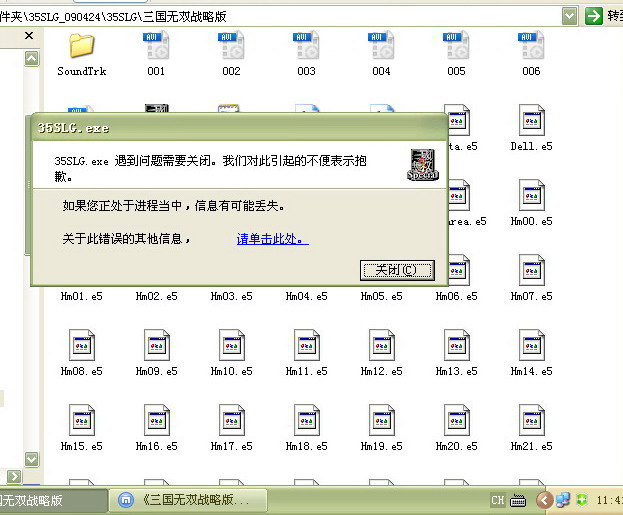Click the Hm05.e5 file name
623x515 pixels.
coord(381,296)
